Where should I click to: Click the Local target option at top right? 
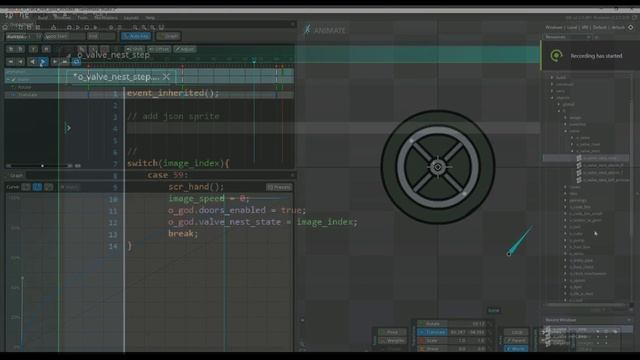[x=572, y=27]
